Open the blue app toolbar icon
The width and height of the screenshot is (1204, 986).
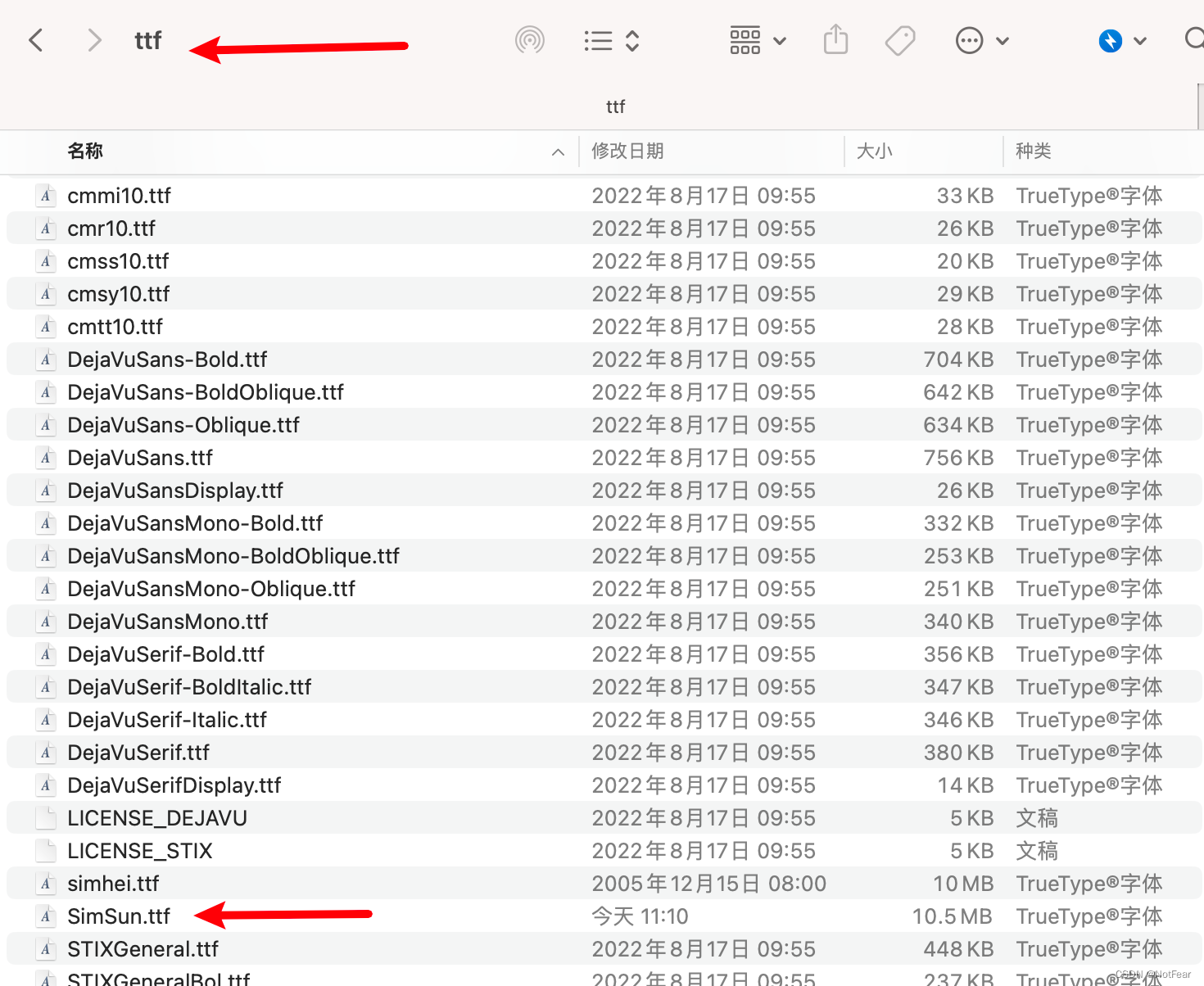pos(1111,40)
